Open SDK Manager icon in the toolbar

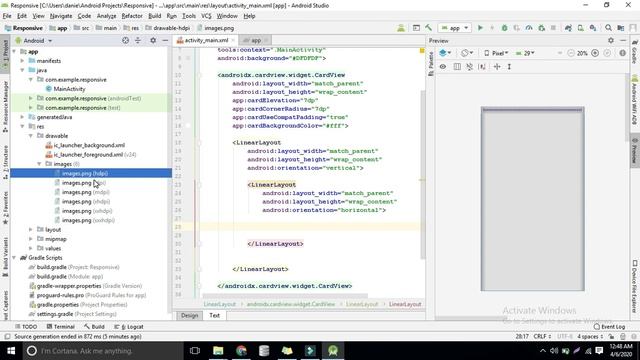[x=593, y=28]
